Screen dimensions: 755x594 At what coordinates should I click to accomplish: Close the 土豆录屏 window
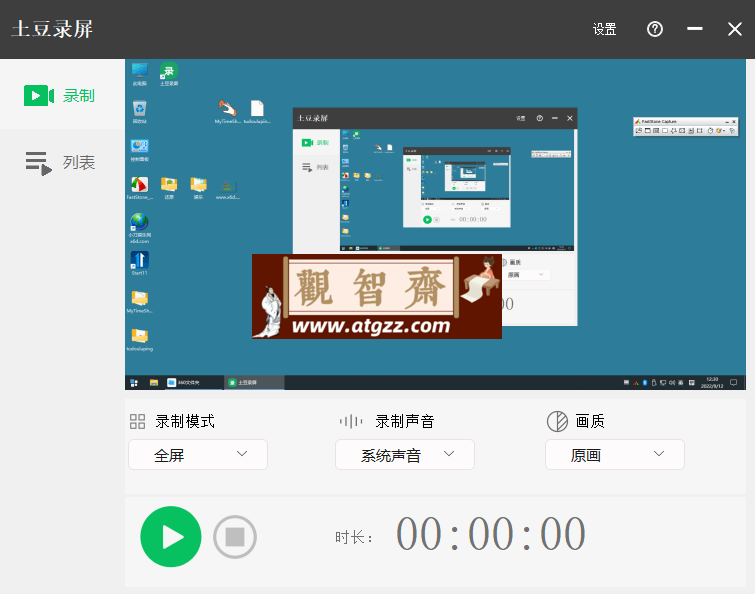[x=735, y=29]
